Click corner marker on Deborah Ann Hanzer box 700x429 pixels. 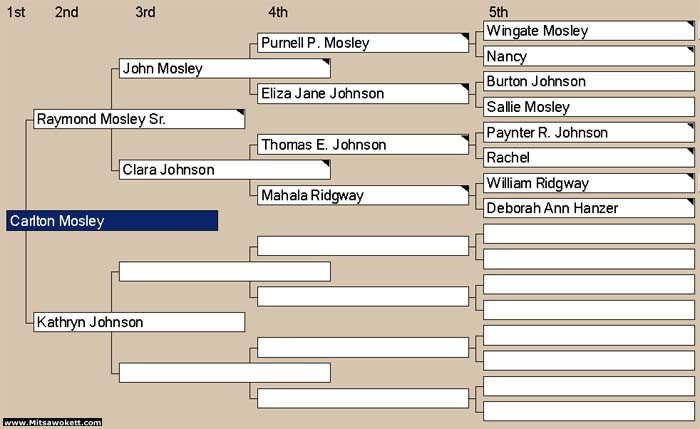pos(691,202)
